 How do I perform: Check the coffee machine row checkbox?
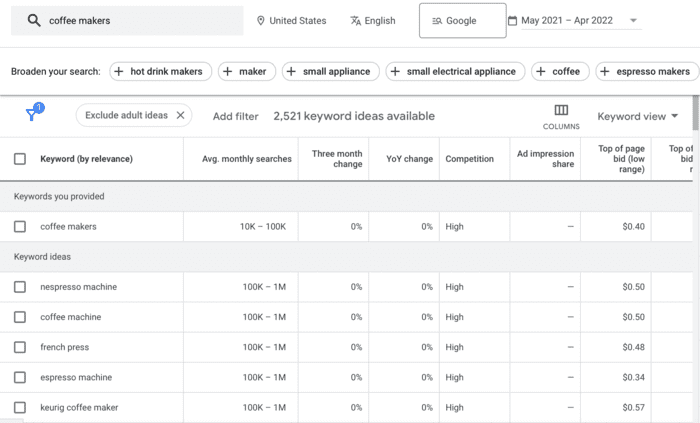pos(20,317)
